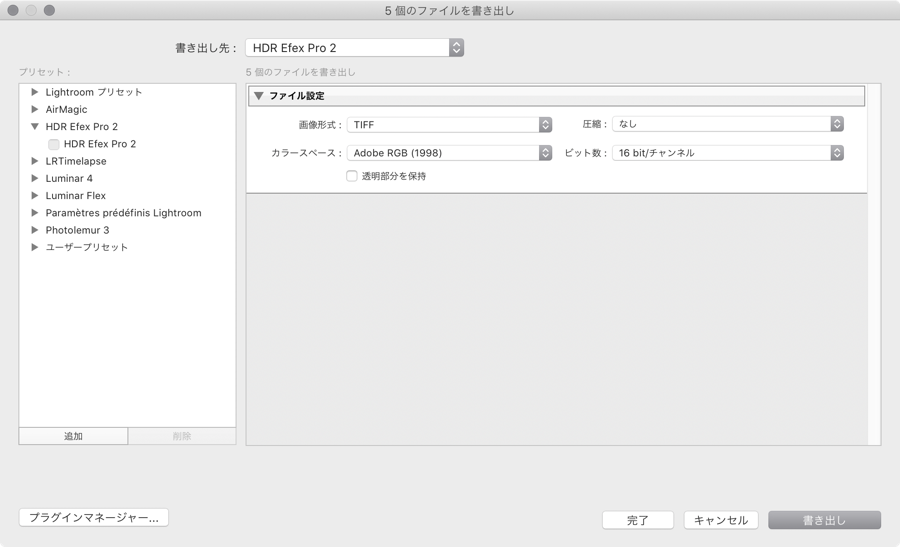The width and height of the screenshot is (900, 547).
Task: Click the greyed-out 削除 button
Action: click(x=182, y=436)
